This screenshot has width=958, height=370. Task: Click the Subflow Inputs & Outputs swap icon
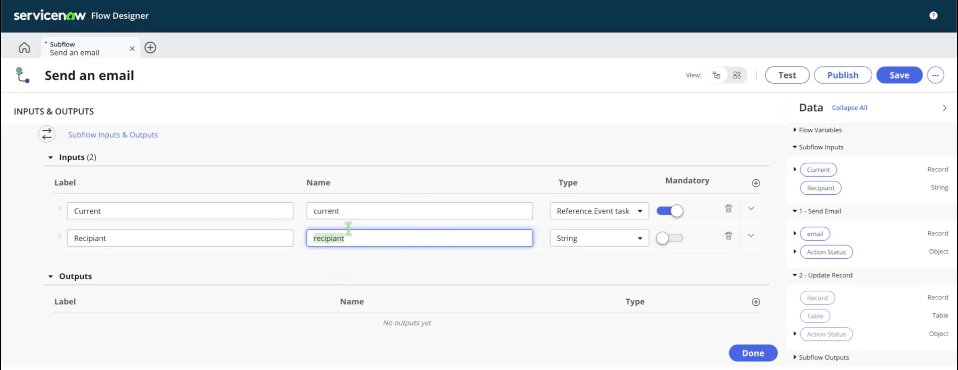[x=47, y=134]
